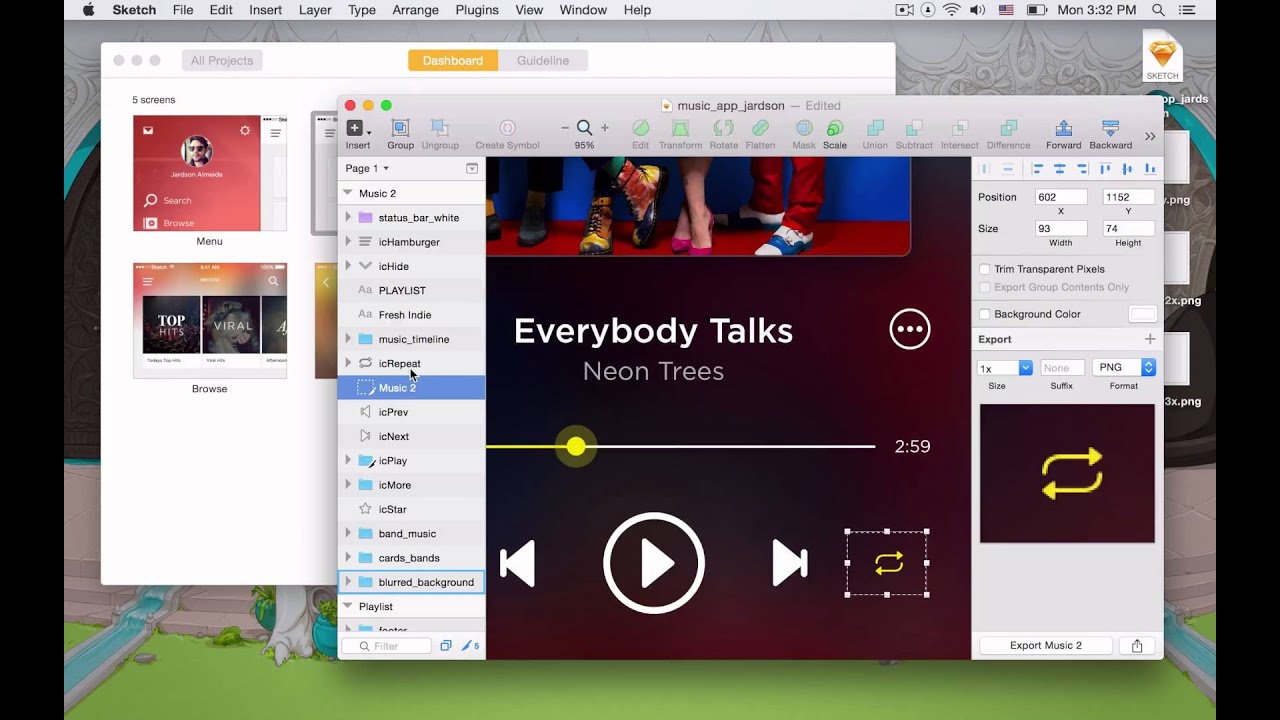Select the Fresh Indie text layer
The width and height of the screenshot is (1280, 720).
pyautogui.click(x=411, y=315)
